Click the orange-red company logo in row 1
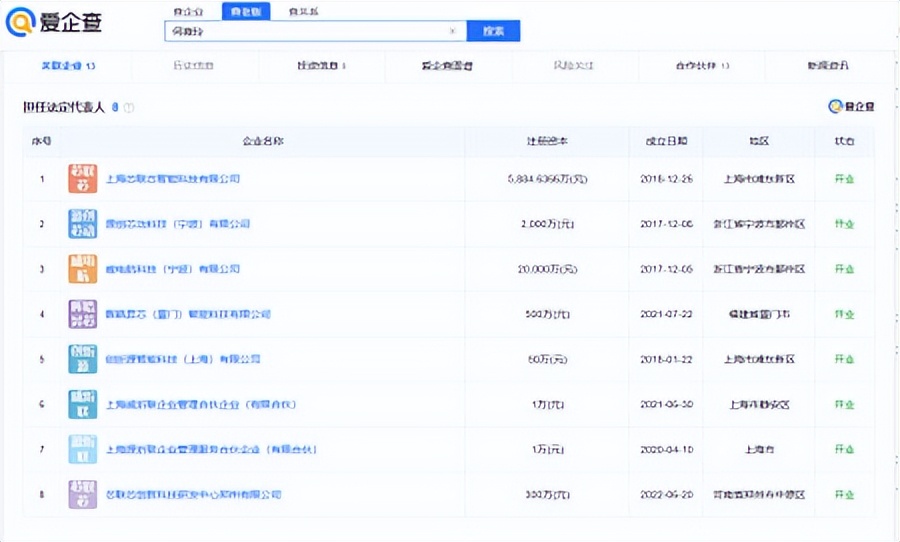Screen dimensions: 900x542 tap(83, 179)
